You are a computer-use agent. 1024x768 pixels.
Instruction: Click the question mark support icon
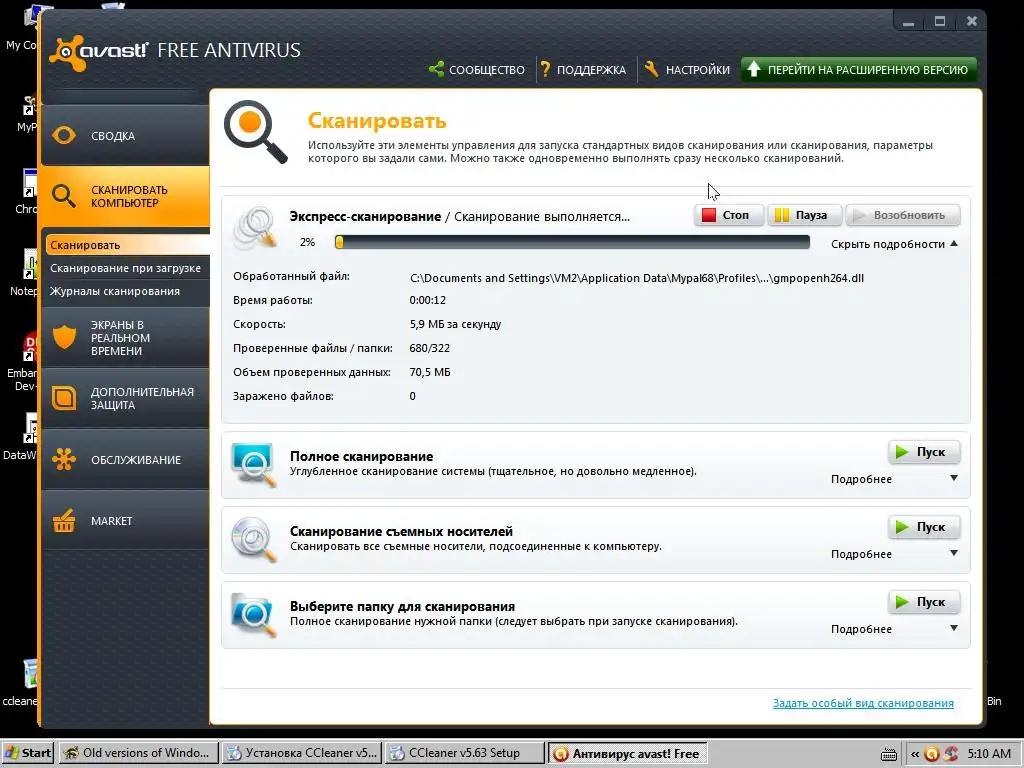click(545, 69)
